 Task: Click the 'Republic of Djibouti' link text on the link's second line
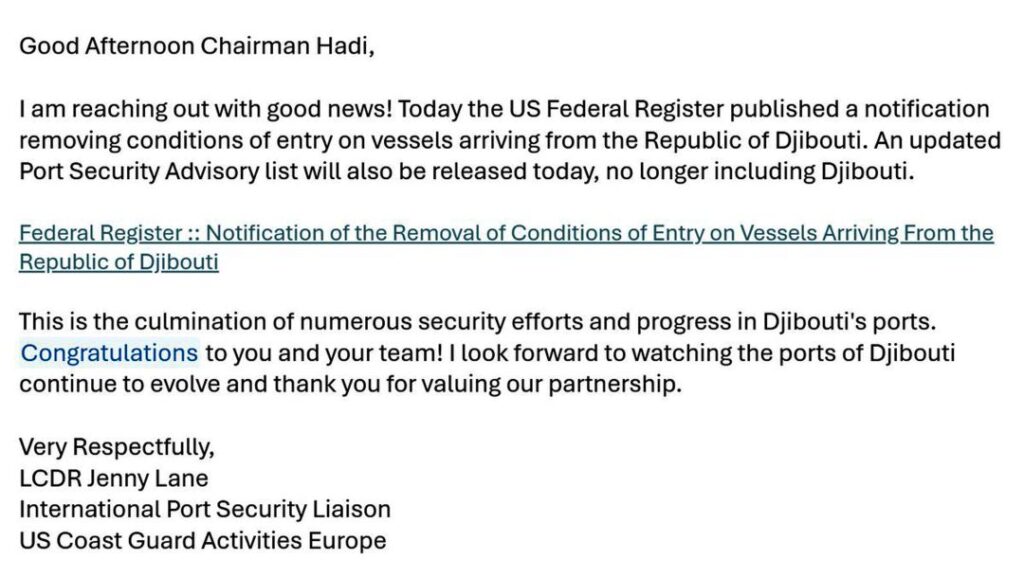click(119, 262)
